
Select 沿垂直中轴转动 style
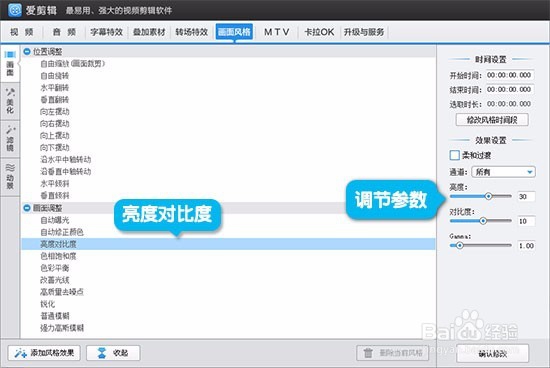coord(66,171)
